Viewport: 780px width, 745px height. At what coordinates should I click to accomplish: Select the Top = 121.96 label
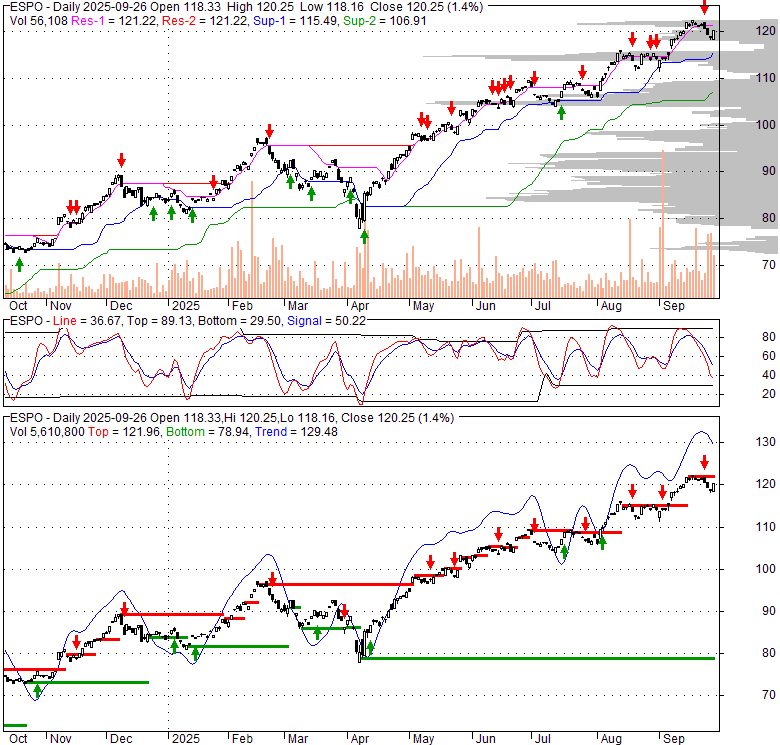[x=124, y=432]
